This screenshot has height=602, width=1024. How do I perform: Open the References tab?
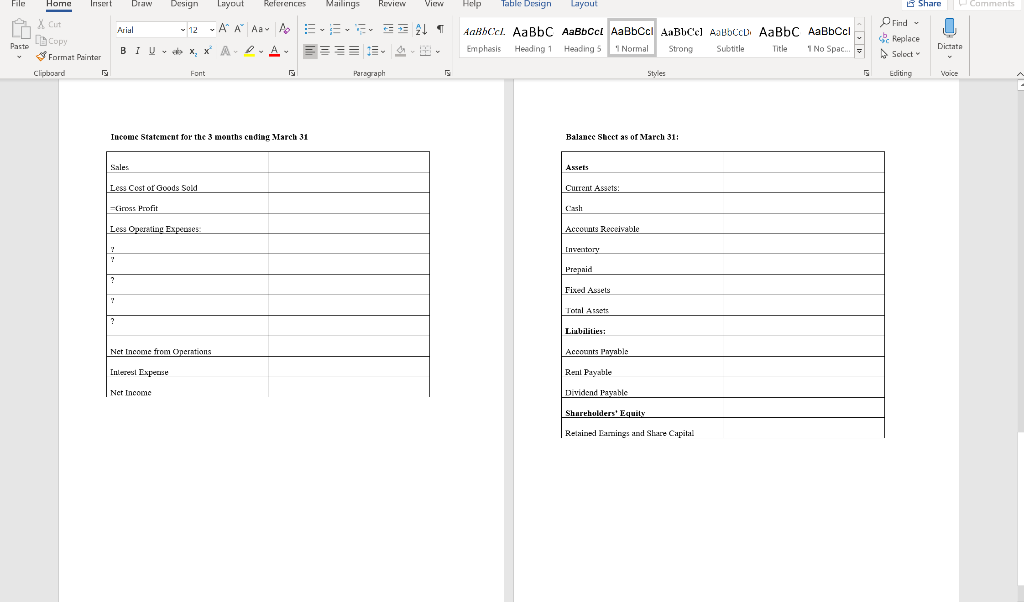coord(284,4)
